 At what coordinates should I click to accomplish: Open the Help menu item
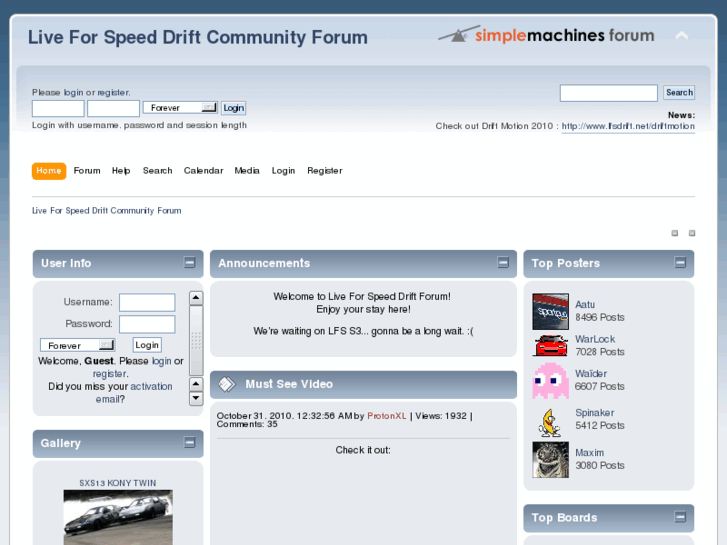121,171
